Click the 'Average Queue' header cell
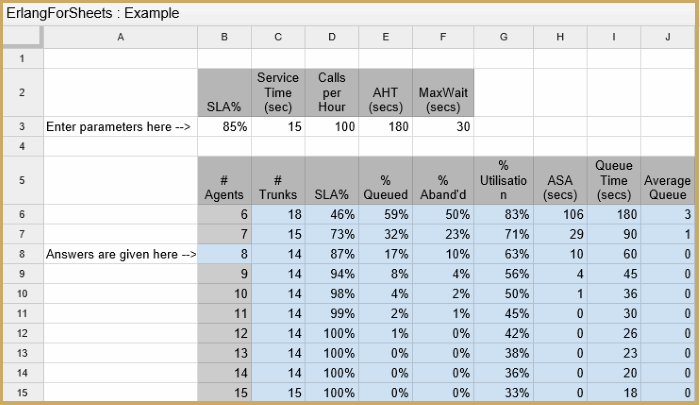 pos(667,180)
